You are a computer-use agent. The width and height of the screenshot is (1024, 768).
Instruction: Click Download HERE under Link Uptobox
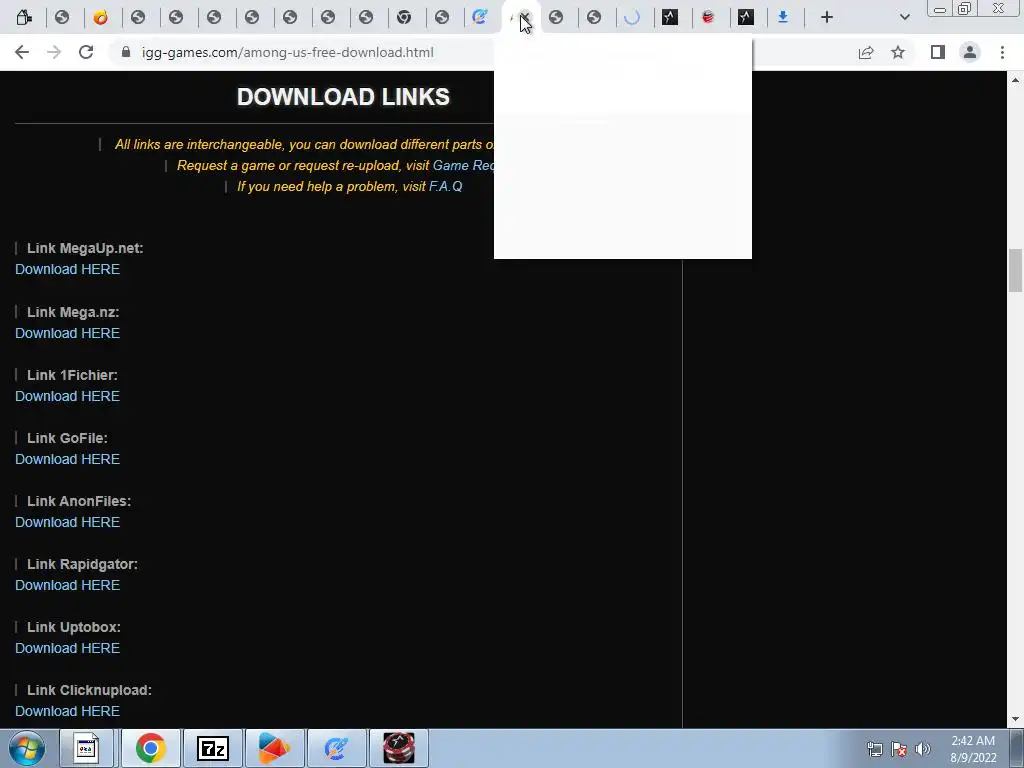pos(67,648)
